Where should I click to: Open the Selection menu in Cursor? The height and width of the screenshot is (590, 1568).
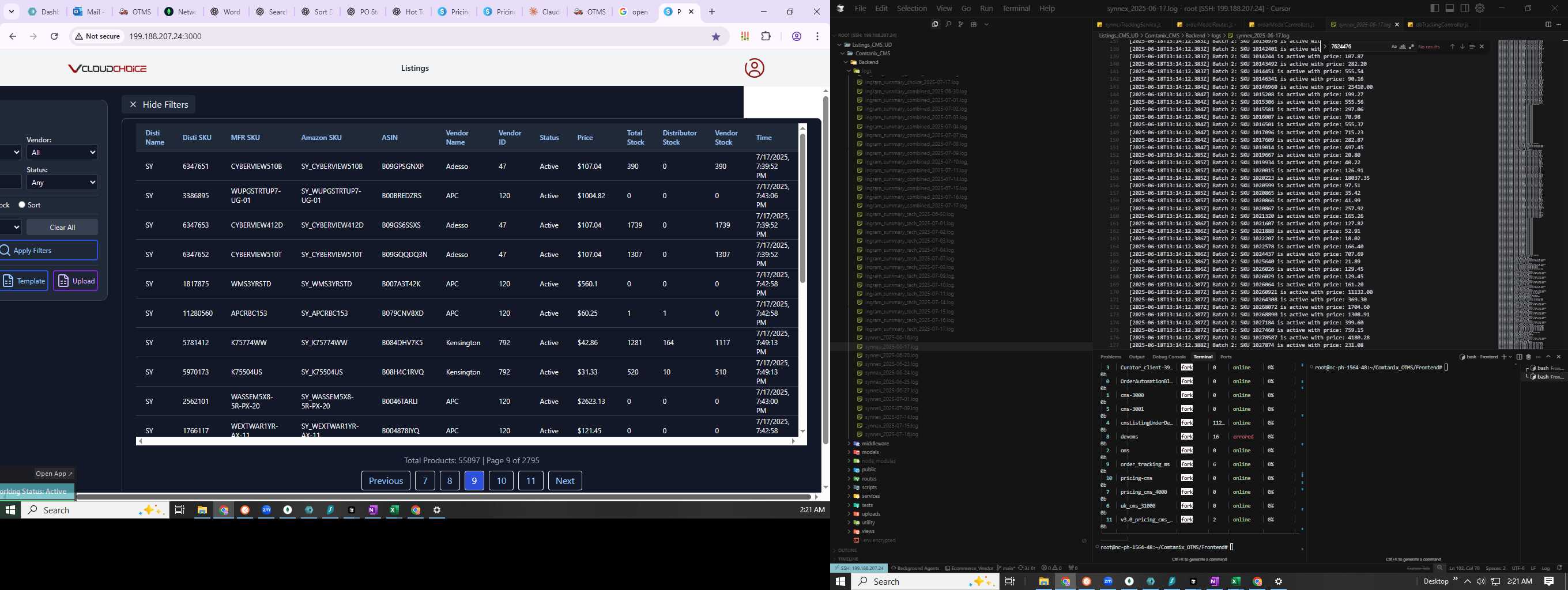(x=912, y=9)
